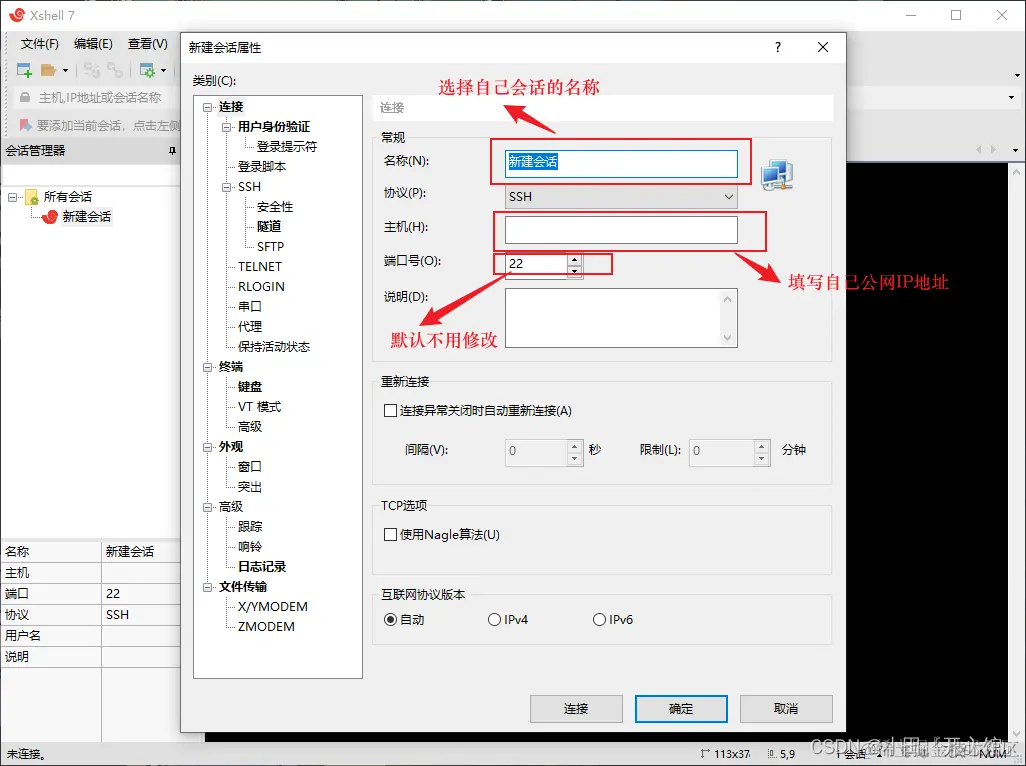Enable 连接异常关闭时自动重新连接 checkbox
Viewport: 1026px width, 766px height.
pos(388,411)
